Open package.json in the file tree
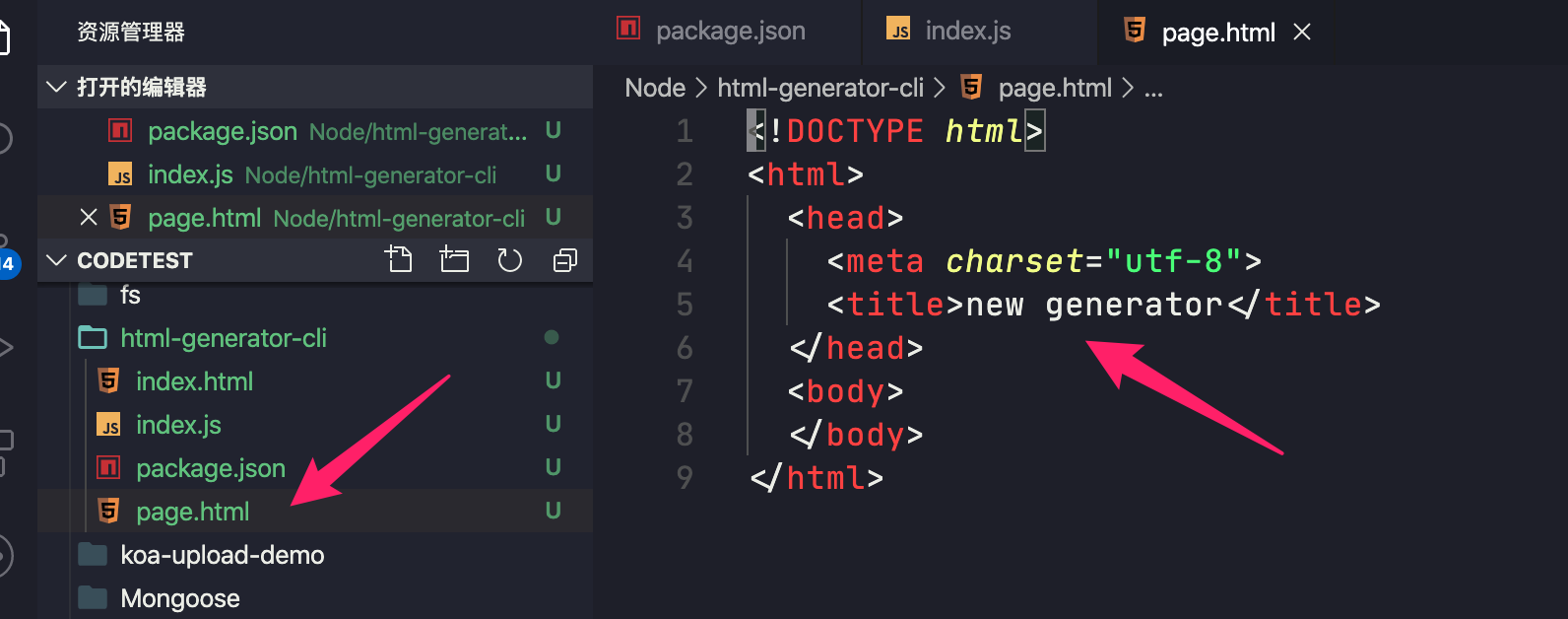Viewport: 1568px width, 619px height. click(315, 467)
